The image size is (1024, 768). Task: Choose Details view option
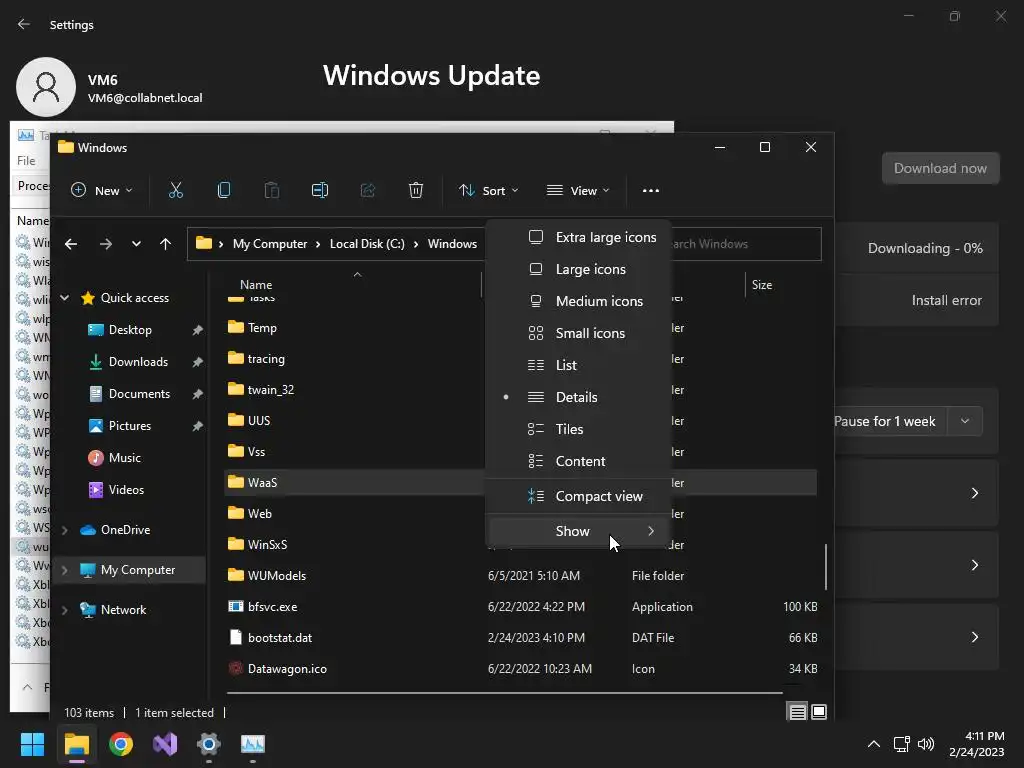(579, 397)
